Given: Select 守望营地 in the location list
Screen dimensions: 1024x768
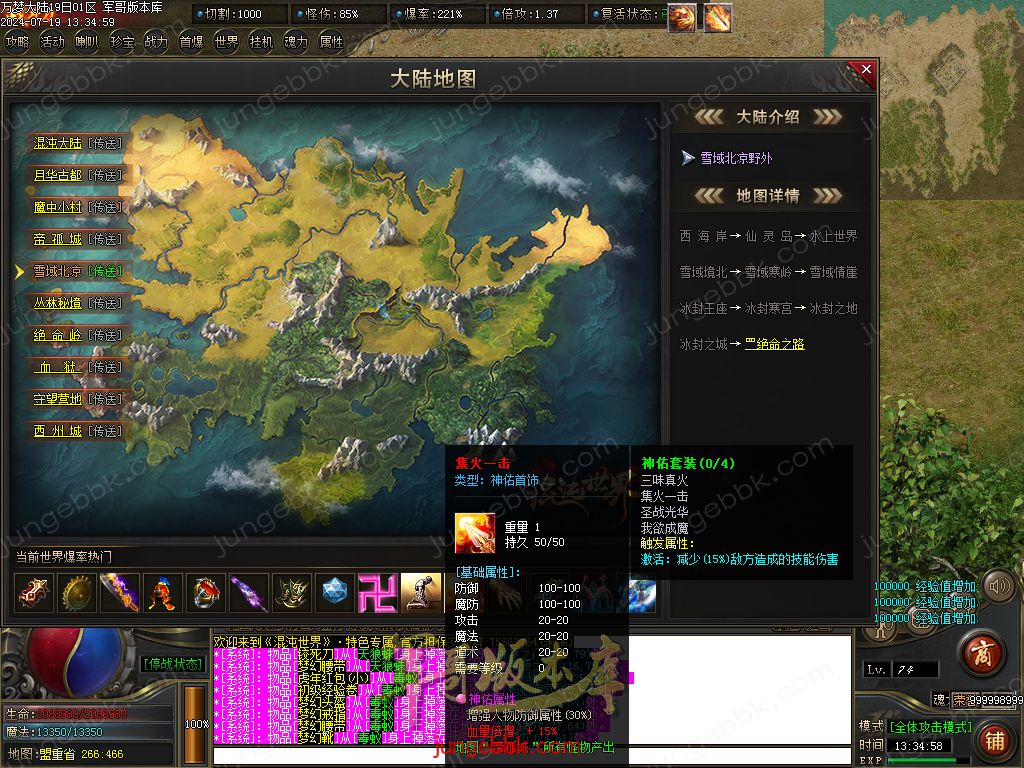Looking at the screenshot, I should pos(57,399).
